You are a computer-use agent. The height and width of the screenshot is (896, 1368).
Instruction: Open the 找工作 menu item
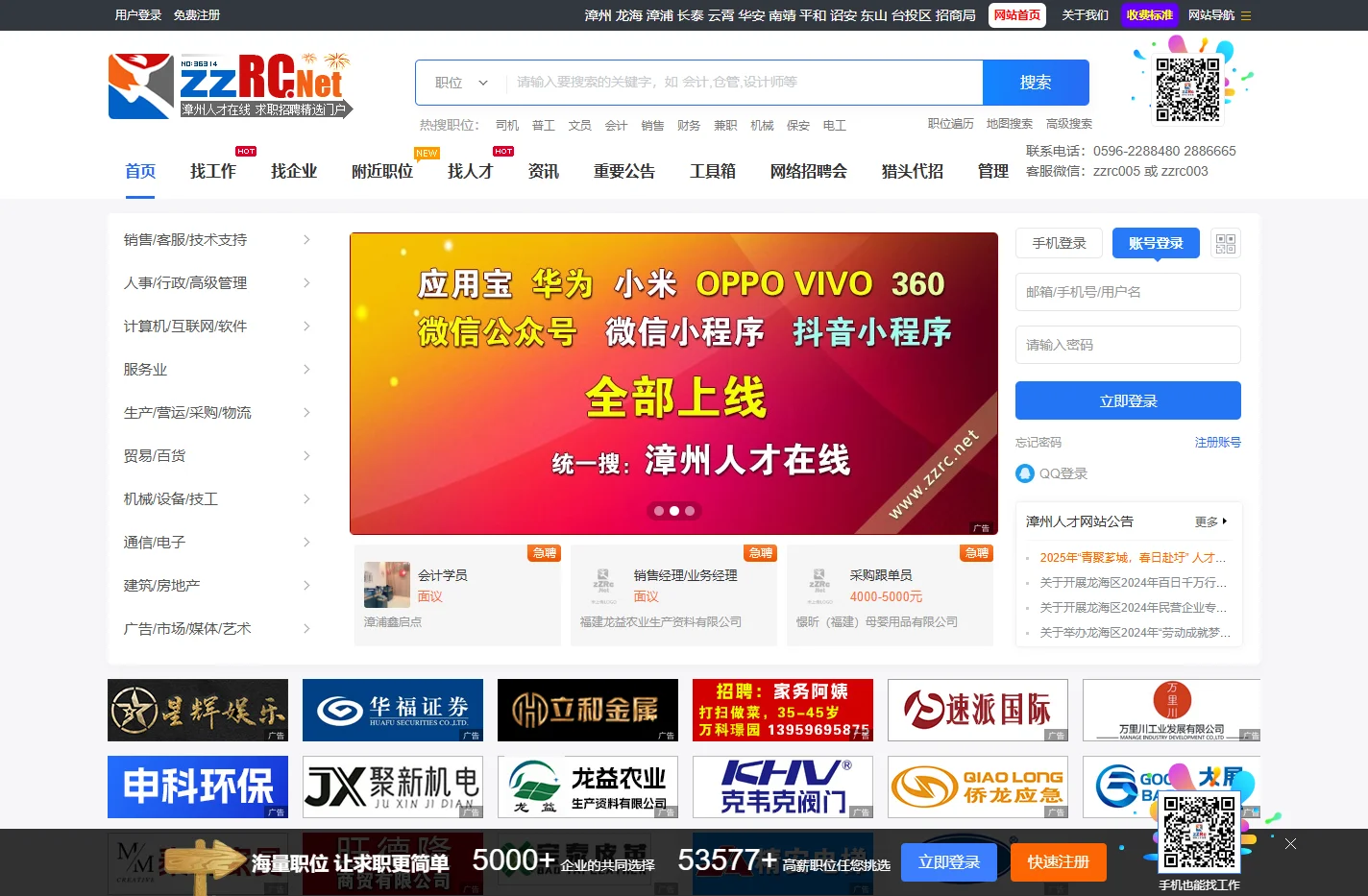[x=213, y=171]
